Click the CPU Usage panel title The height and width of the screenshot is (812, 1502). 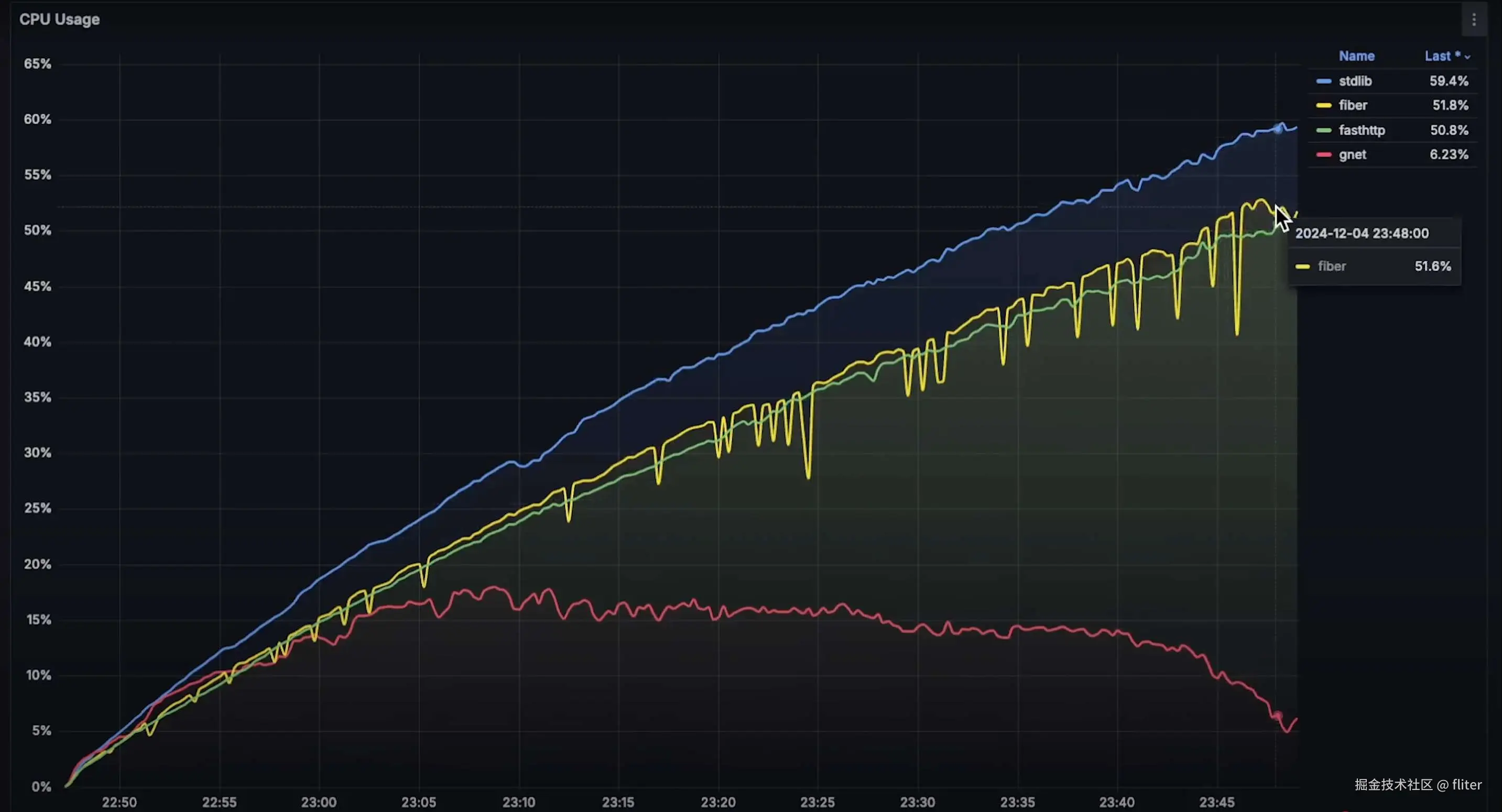pyautogui.click(x=59, y=19)
